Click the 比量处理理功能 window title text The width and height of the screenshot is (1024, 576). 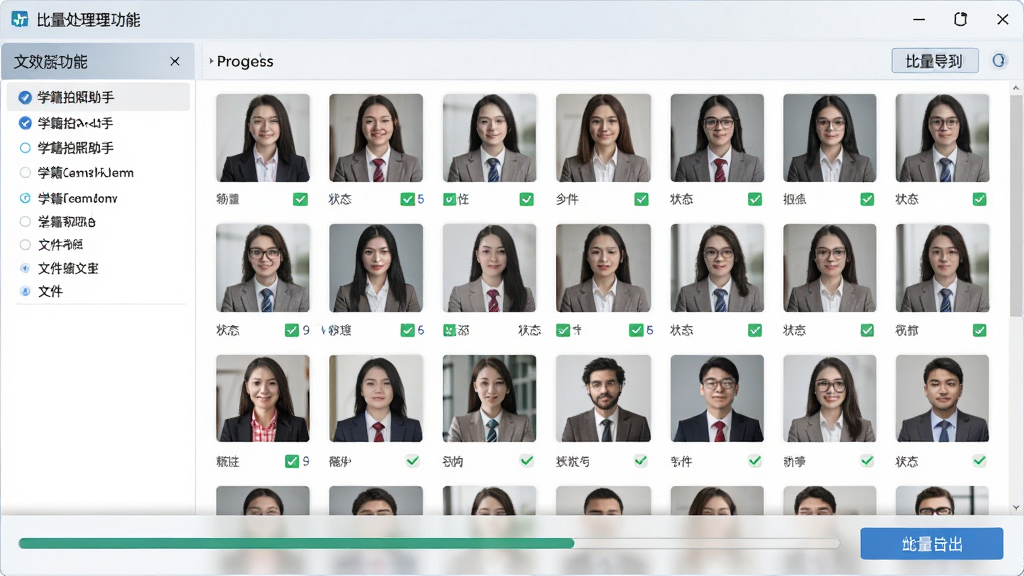[88, 20]
